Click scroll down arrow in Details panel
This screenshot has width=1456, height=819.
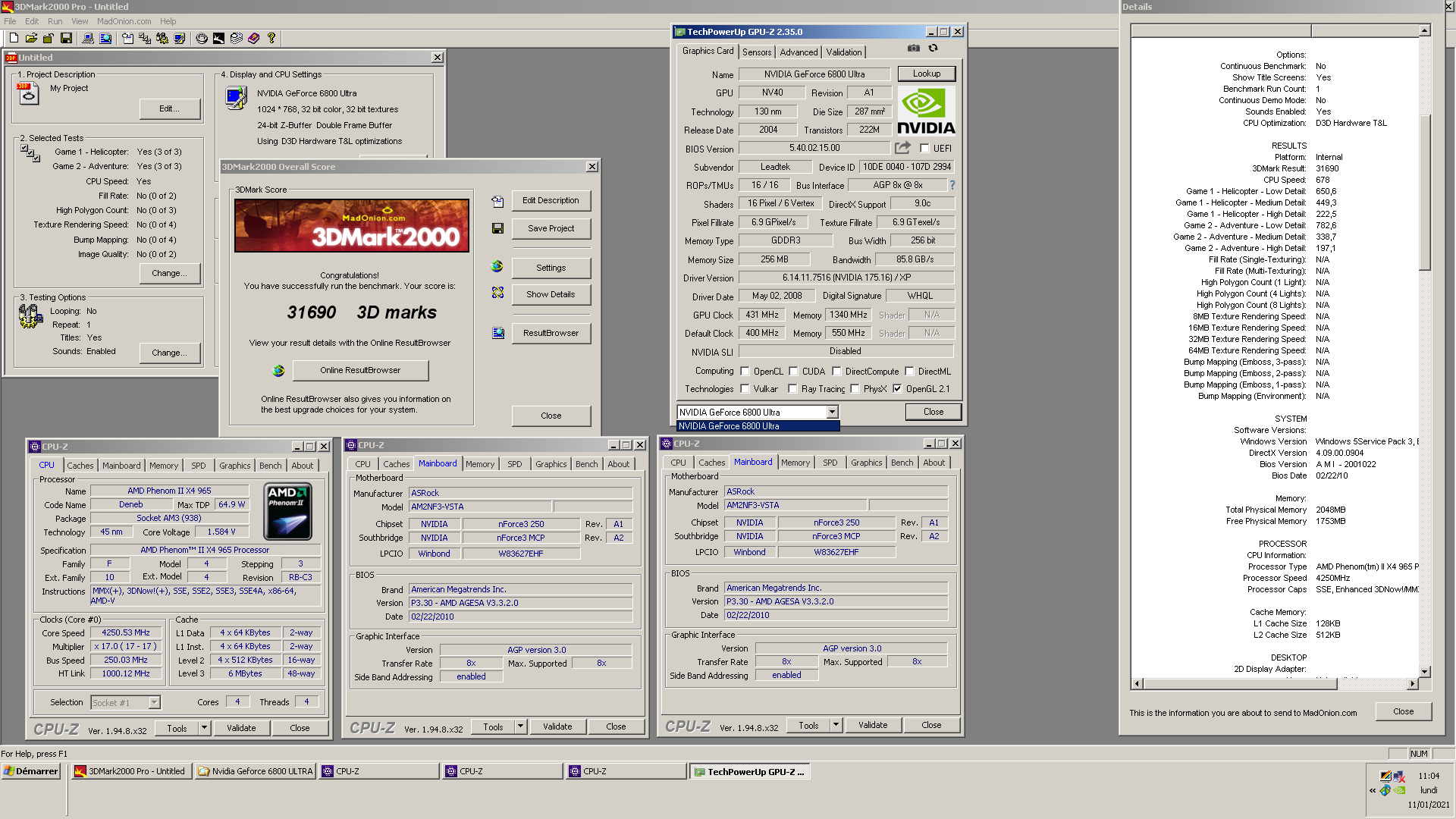click(x=1424, y=672)
